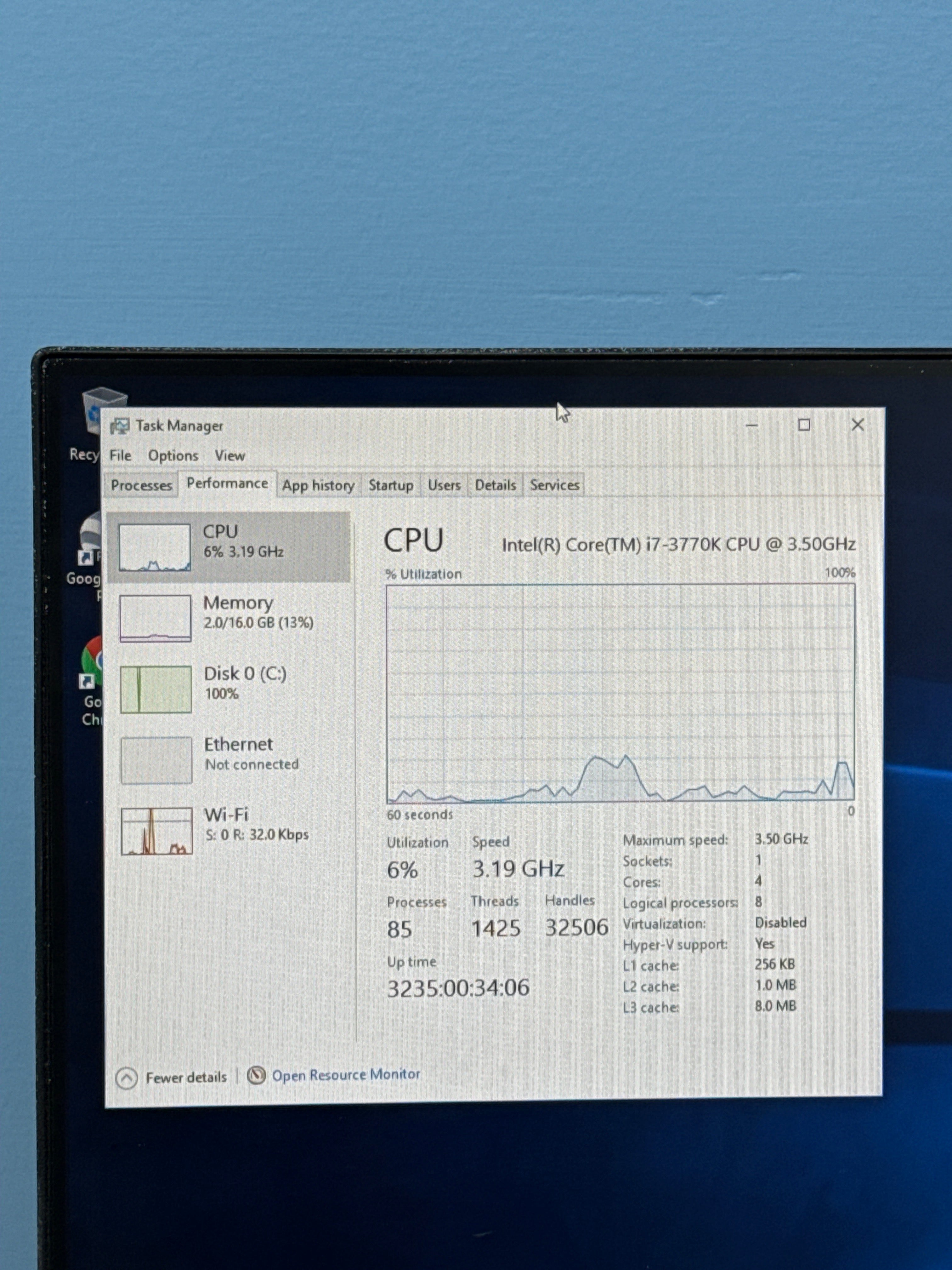Minimize the Task Manager window
This screenshot has height=1270, width=952.
click(752, 426)
